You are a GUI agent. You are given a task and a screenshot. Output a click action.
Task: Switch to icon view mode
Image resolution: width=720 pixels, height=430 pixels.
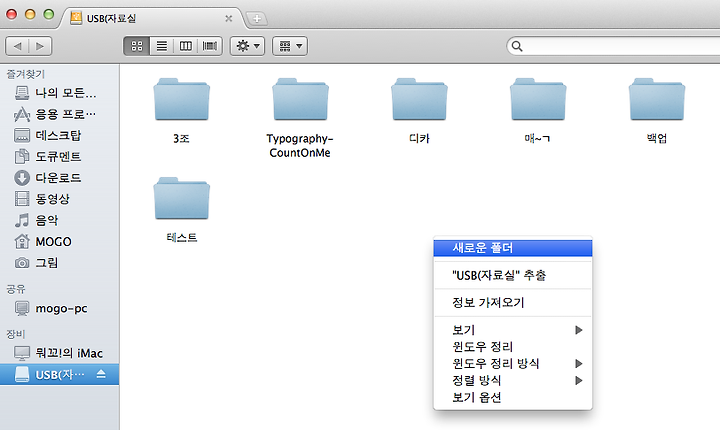[137, 46]
